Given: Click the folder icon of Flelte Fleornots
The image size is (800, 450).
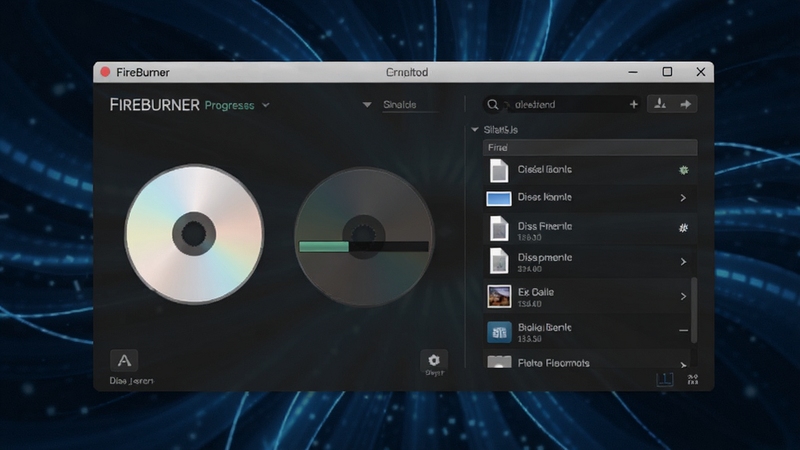Looking at the screenshot, I should (499, 362).
